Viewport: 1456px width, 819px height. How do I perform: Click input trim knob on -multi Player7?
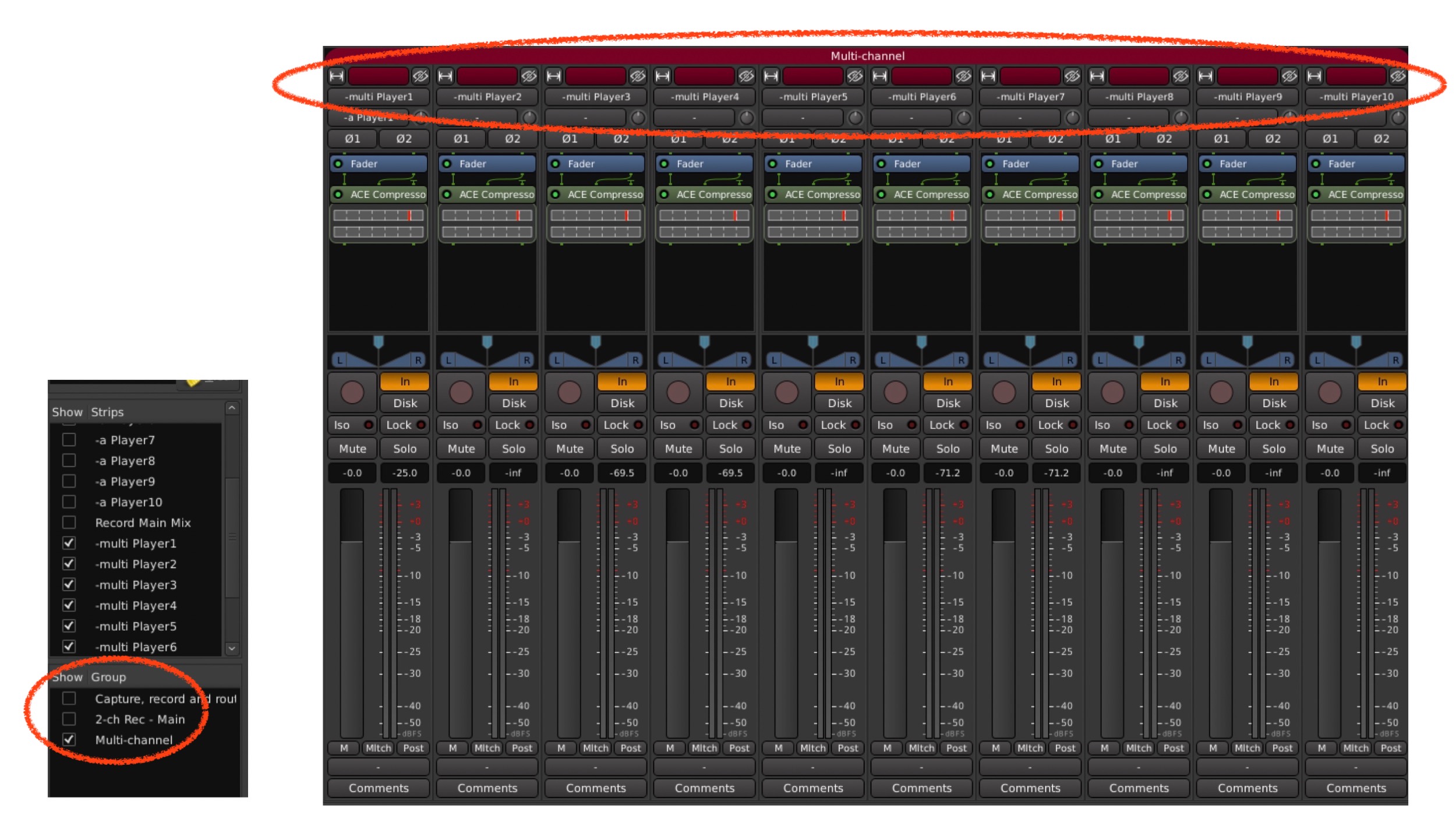[x=1073, y=118]
